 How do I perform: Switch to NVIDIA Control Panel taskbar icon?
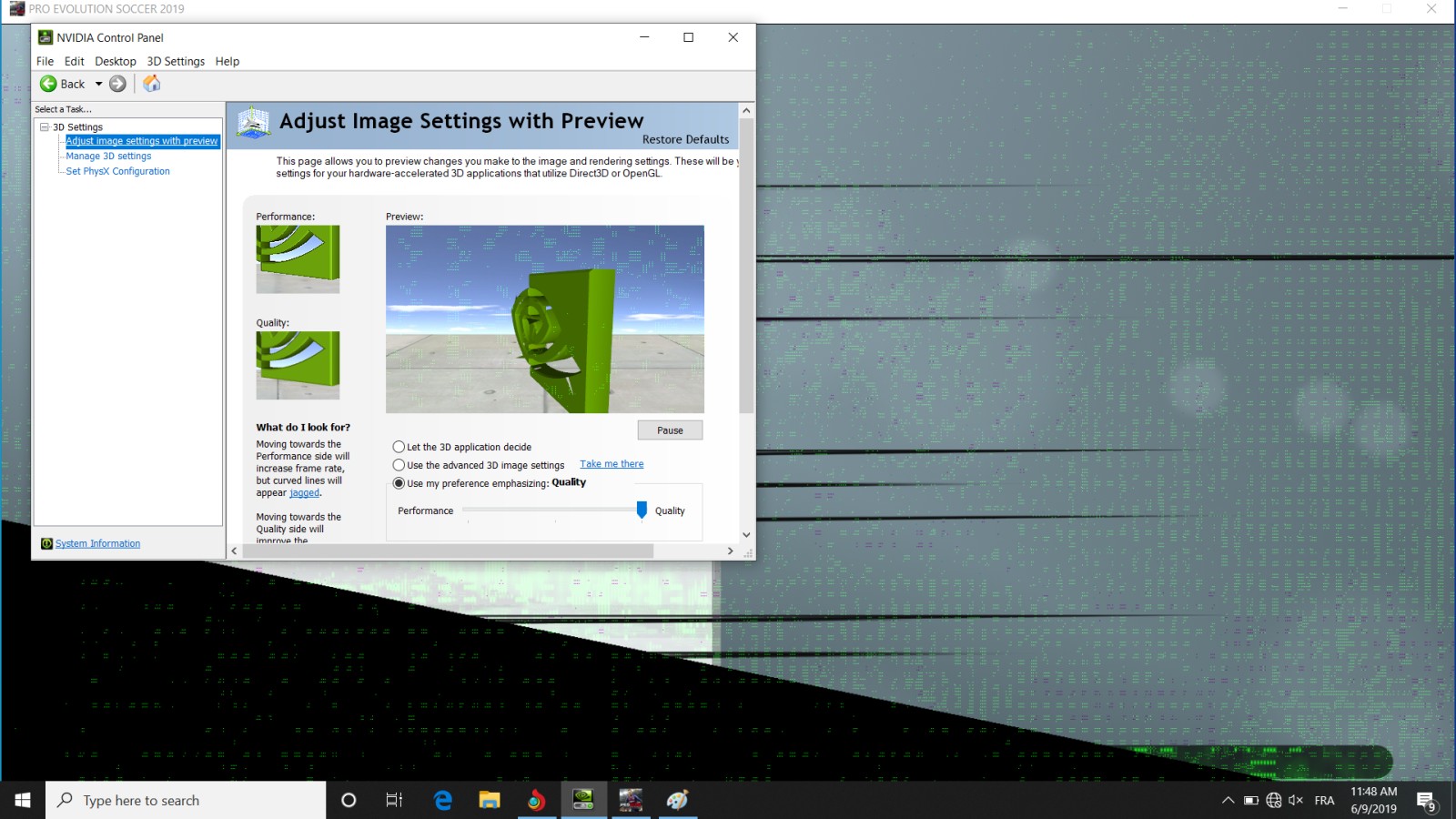click(583, 800)
